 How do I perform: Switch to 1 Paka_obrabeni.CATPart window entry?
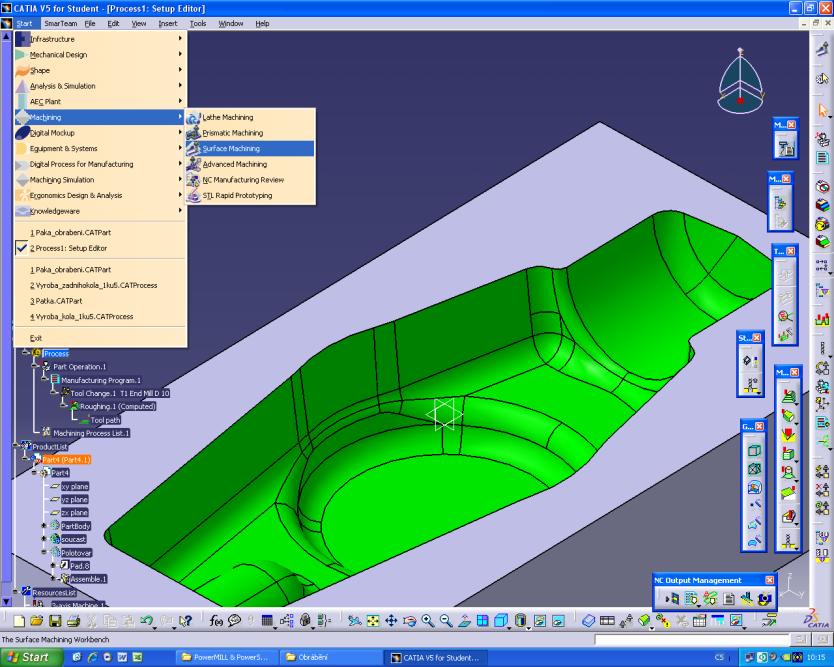click(x=100, y=232)
